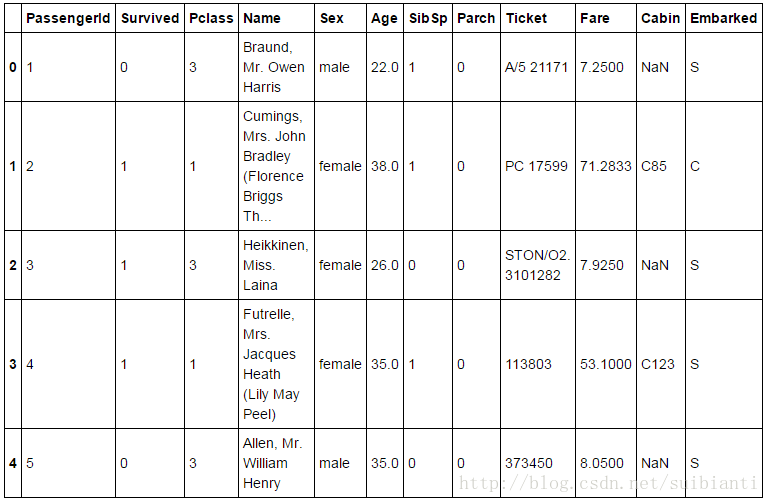
Task: Select ticket cell PC 17599
Action: tap(536, 166)
